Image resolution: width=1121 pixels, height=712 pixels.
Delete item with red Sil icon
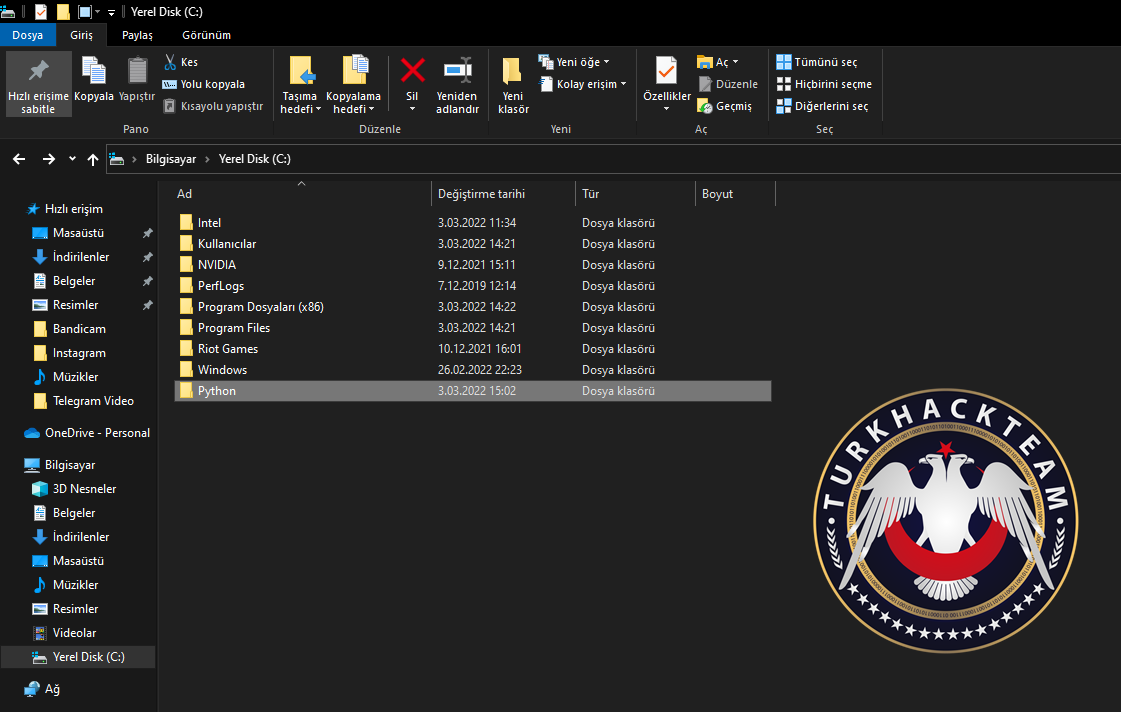point(412,71)
